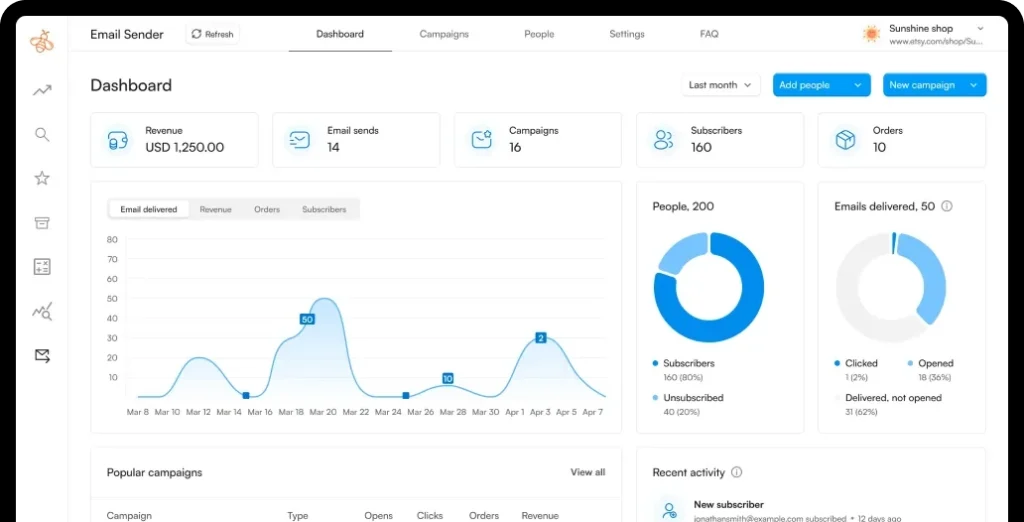The image size is (1024, 522).
Task: Open the calculator sidebar icon
Action: [42, 267]
